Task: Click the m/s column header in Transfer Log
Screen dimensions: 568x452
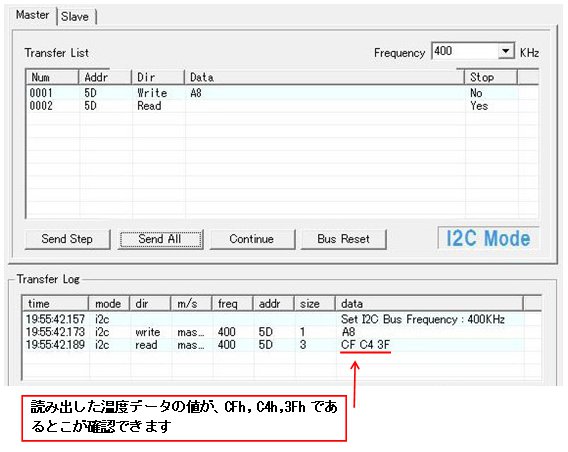Action: [x=191, y=304]
